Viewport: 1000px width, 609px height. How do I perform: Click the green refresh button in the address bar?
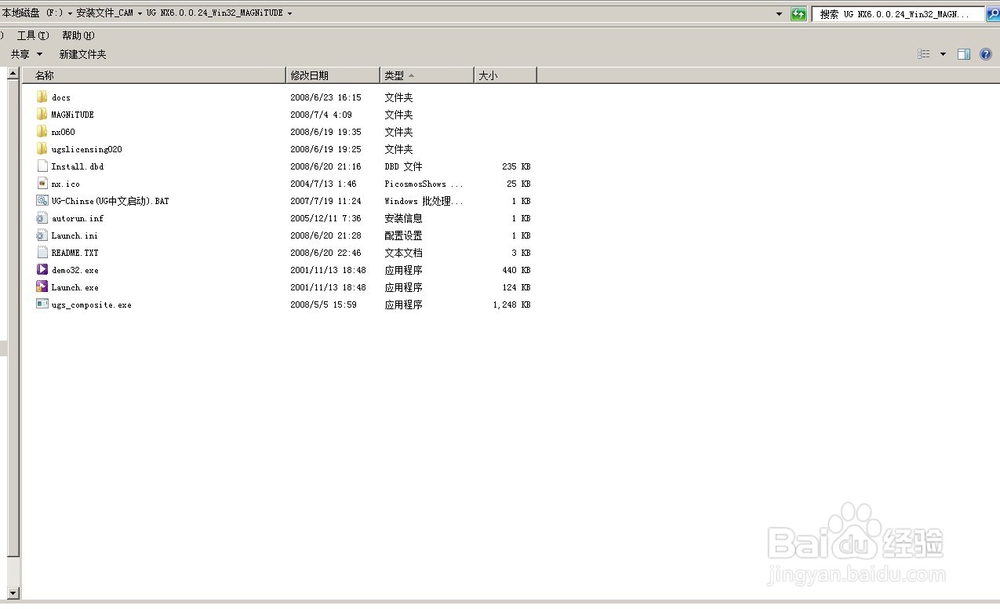(x=798, y=13)
